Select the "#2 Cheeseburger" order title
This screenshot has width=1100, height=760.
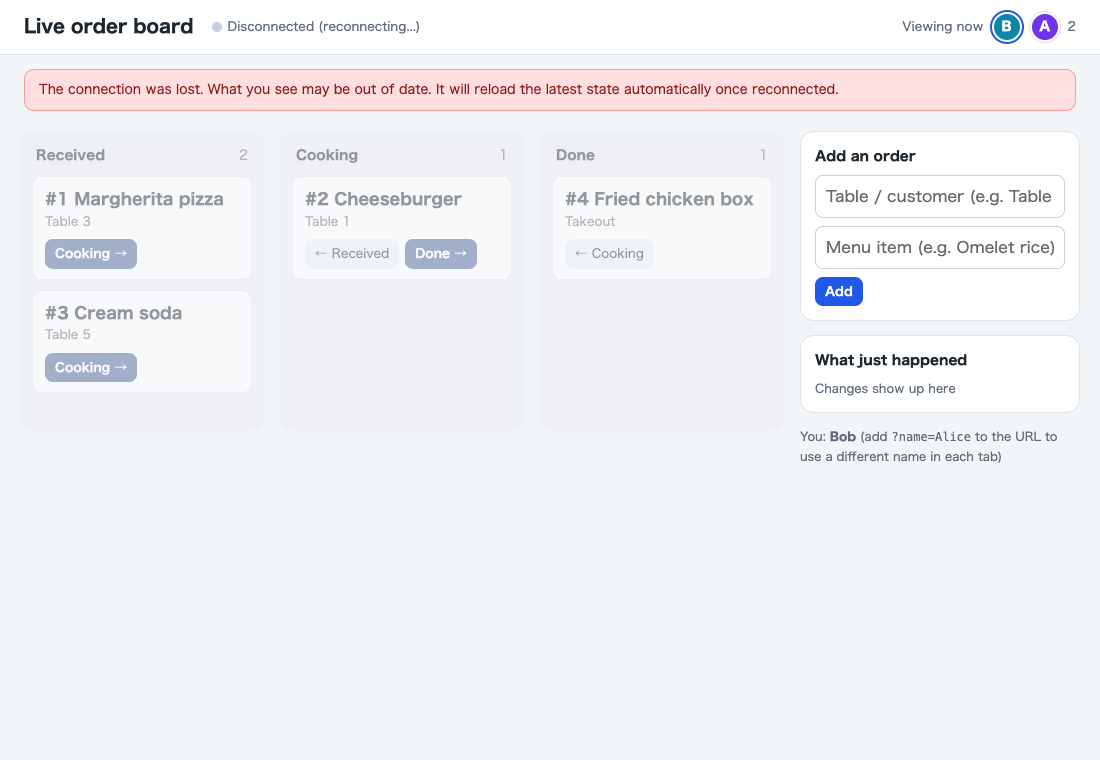point(383,199)
